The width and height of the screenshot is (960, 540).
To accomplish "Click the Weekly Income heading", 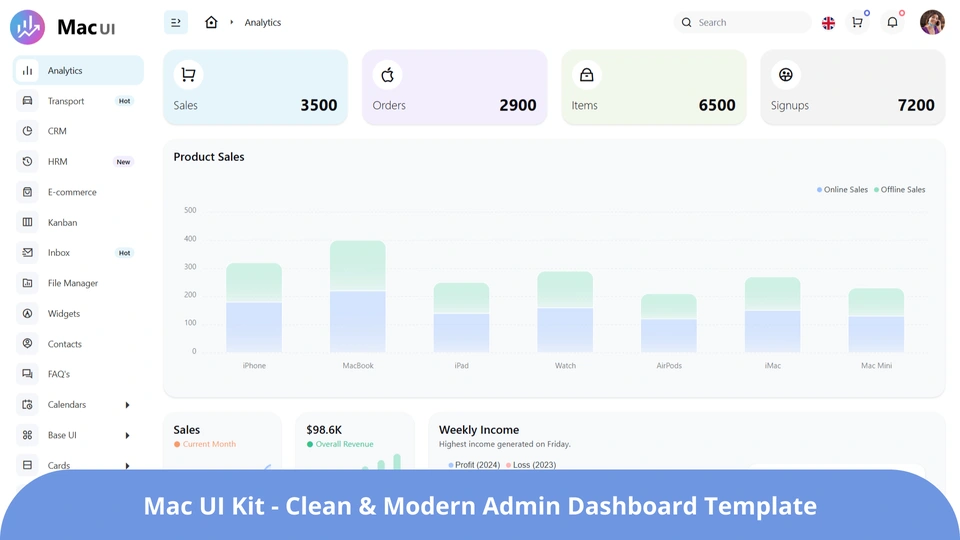I will 479,430.
